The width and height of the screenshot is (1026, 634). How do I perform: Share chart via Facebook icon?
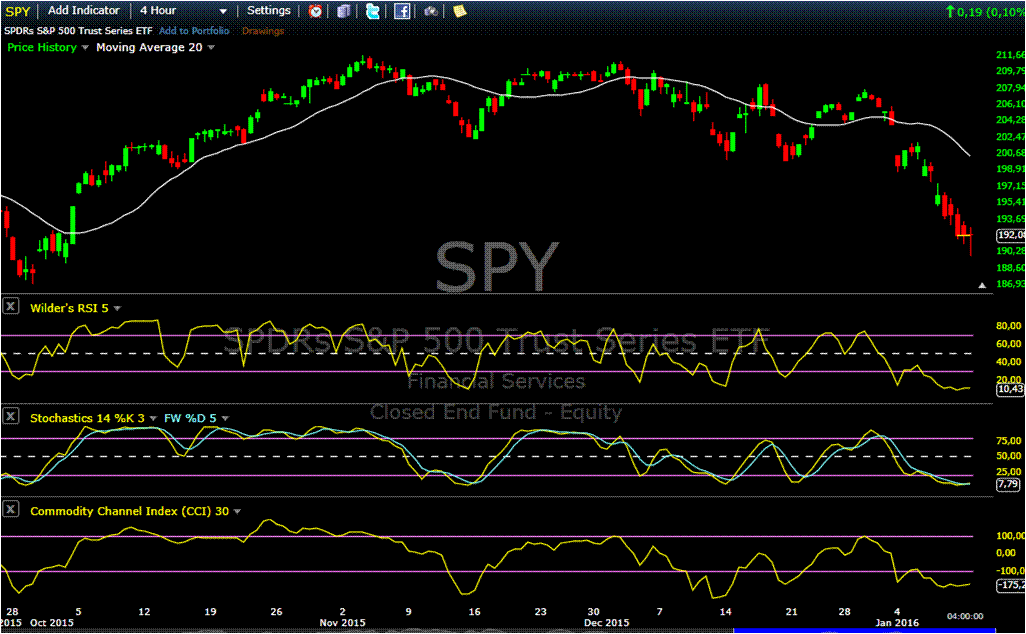point(402,10)
